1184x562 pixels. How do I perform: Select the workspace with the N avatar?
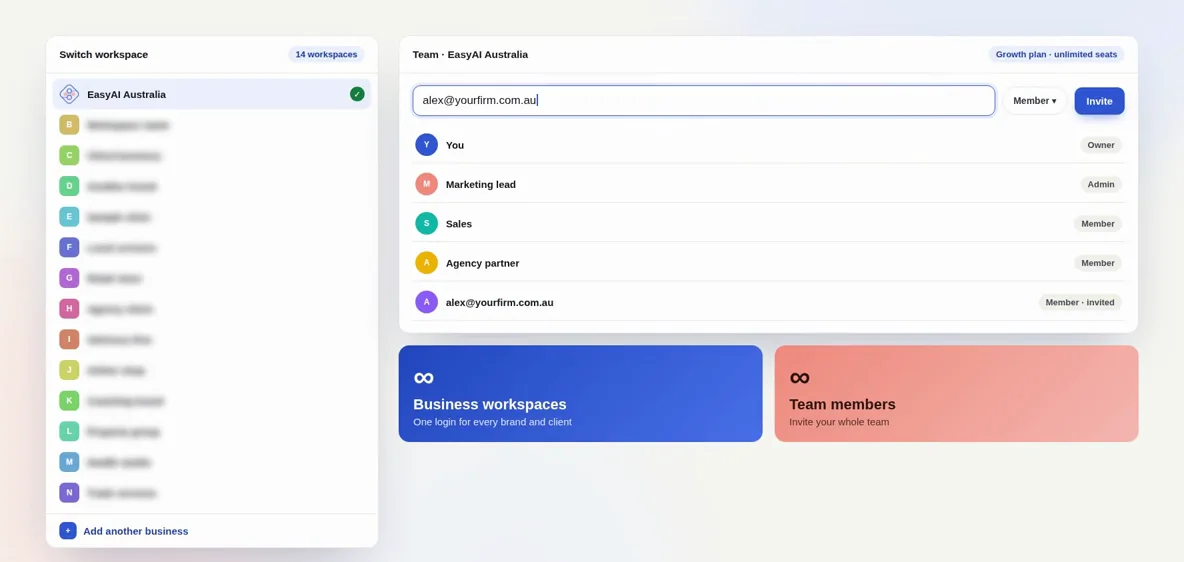tap(211, 493)
